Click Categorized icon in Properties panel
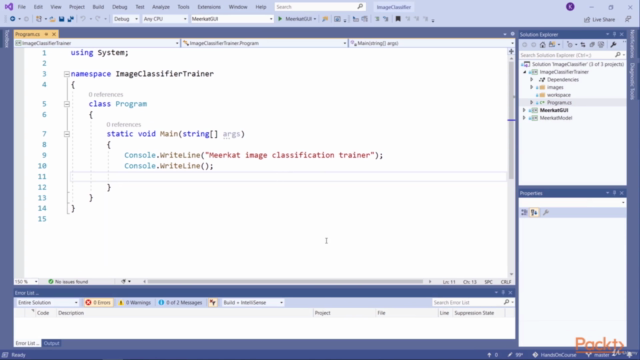This screenshot has height=360, width=640. [x=524, y=212]
